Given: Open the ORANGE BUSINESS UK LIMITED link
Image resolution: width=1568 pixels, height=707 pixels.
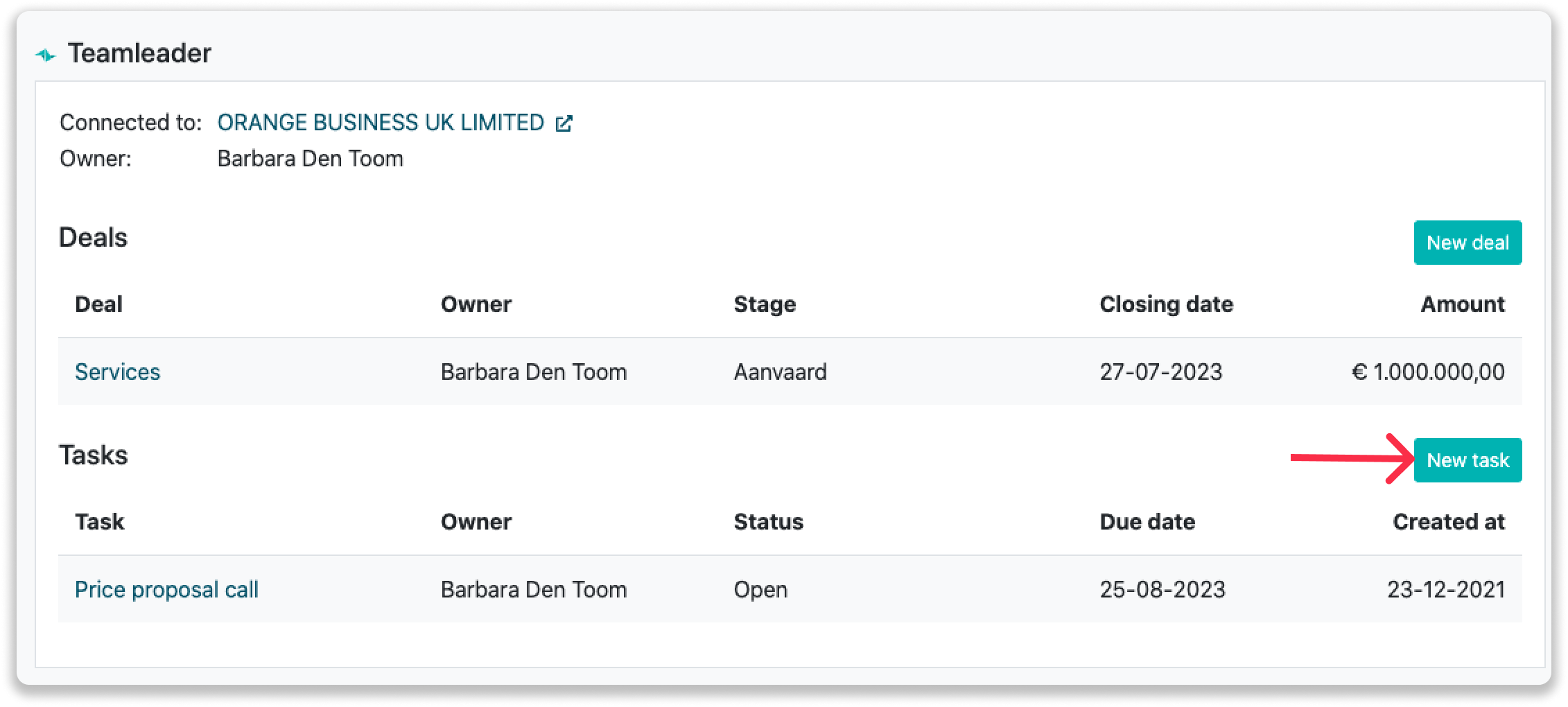Looking at the screenshot, I should click(381, 123).
